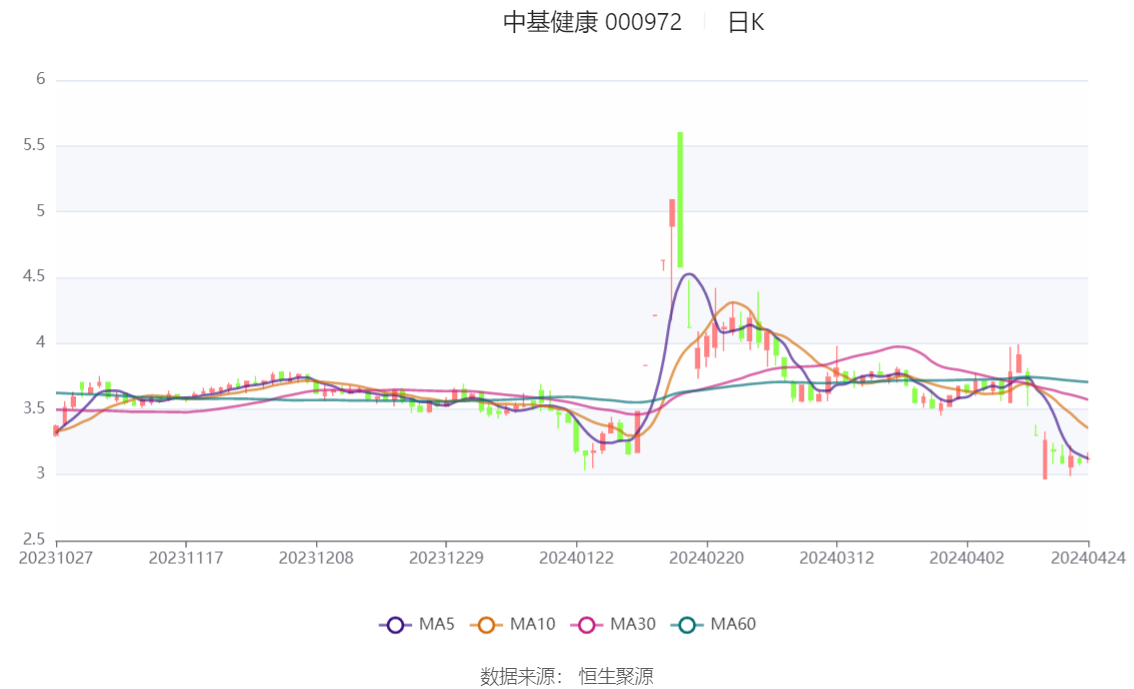This screenshot has width=1134, height=689.
Task: Click the 5.5 value on the y-axis
Action: pyautogui.click(x=35, y=145)
